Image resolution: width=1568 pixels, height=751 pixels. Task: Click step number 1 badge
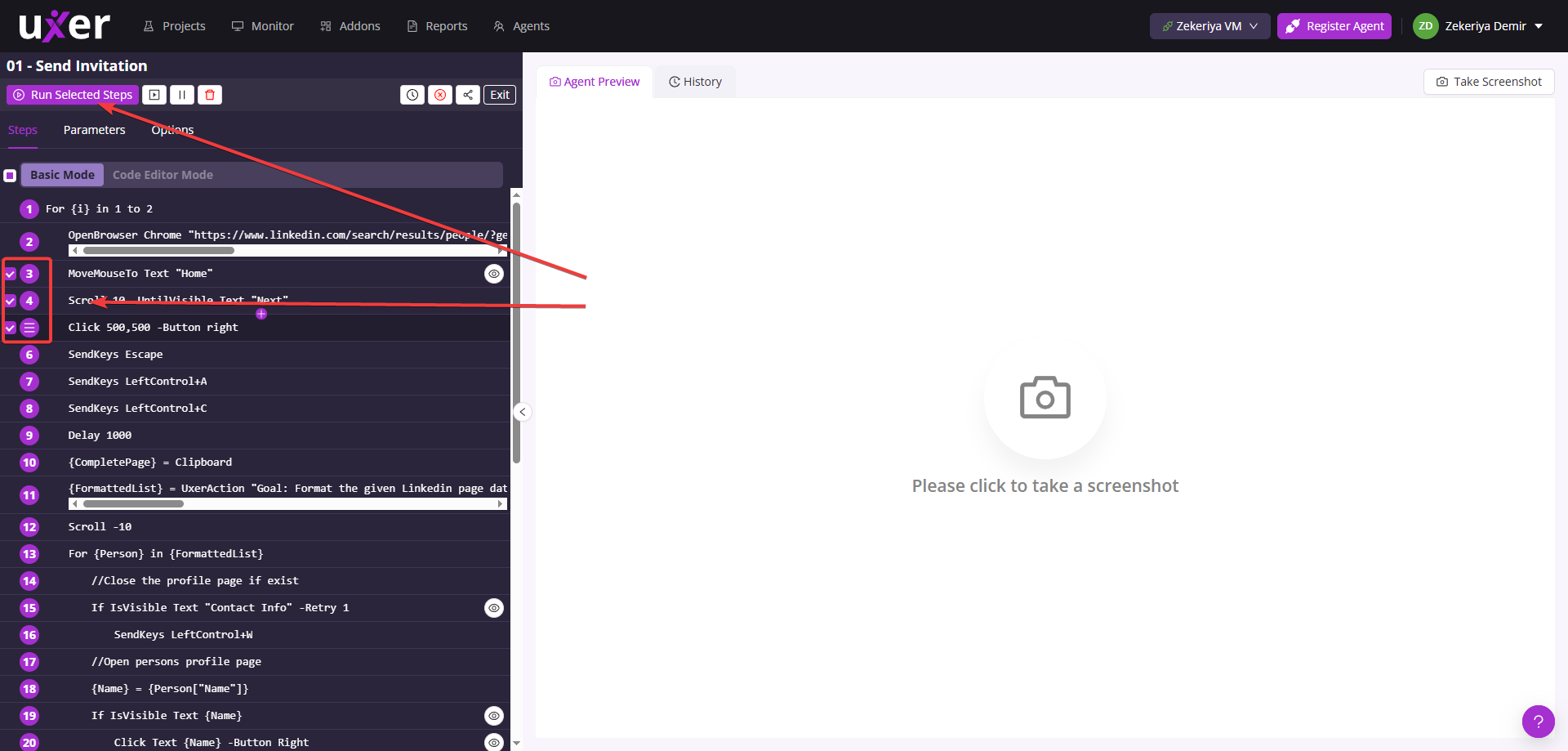(29, 209)
